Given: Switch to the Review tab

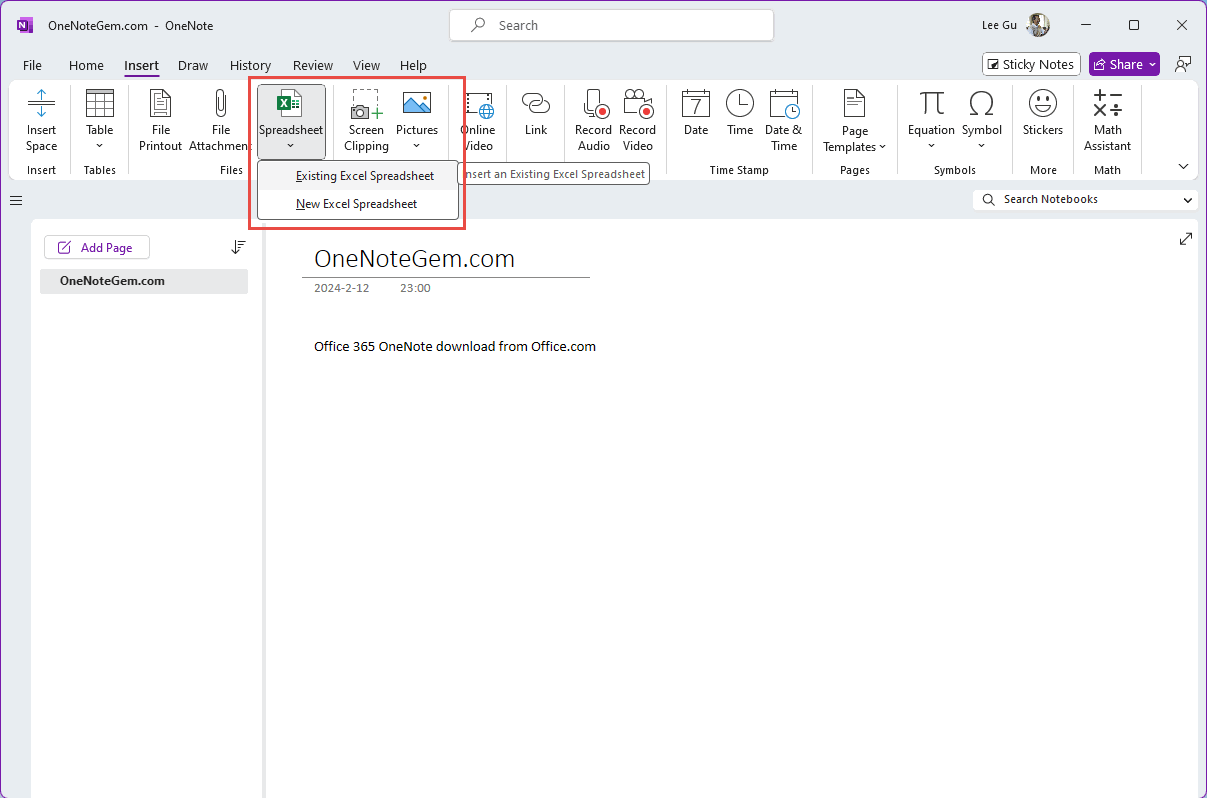Looking at the screenshot, I should click(x=313, y=65).
